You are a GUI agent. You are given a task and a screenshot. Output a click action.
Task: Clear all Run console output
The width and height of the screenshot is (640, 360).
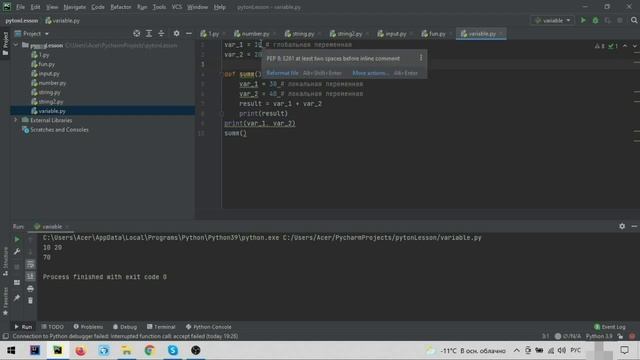30,300
